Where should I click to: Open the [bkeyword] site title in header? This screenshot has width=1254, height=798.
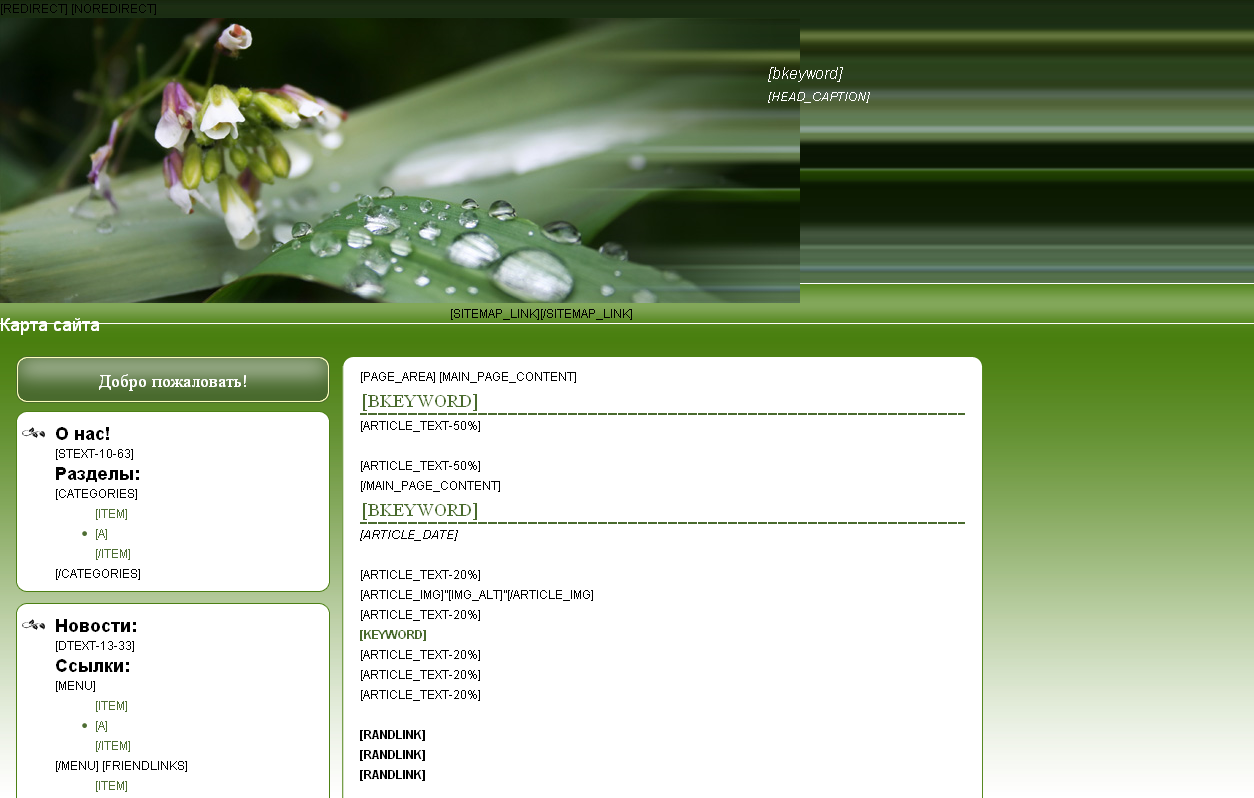pos(805,74)
